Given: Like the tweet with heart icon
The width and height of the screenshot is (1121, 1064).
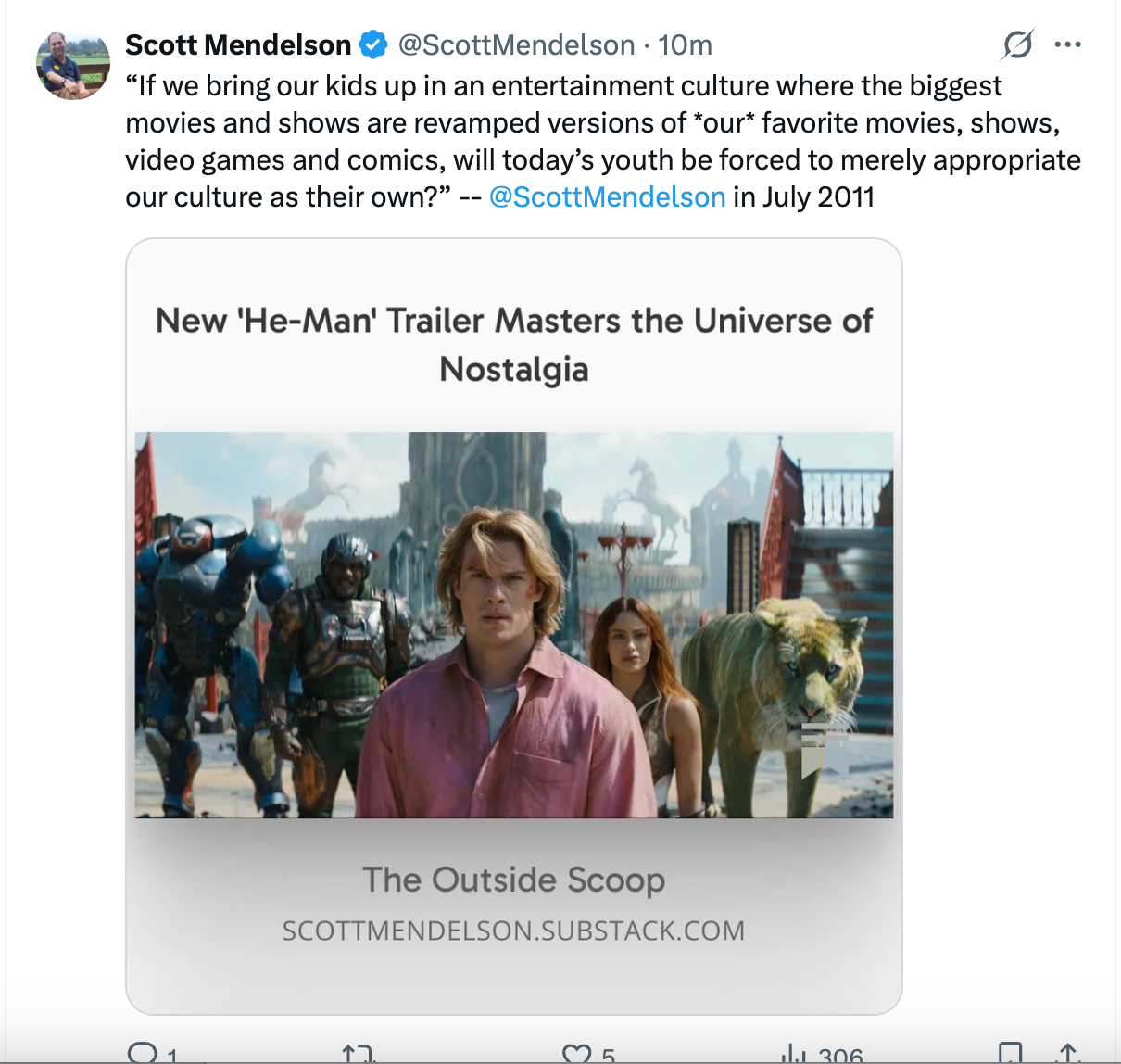Looking at the screenshot, I should coord(576,1053).
